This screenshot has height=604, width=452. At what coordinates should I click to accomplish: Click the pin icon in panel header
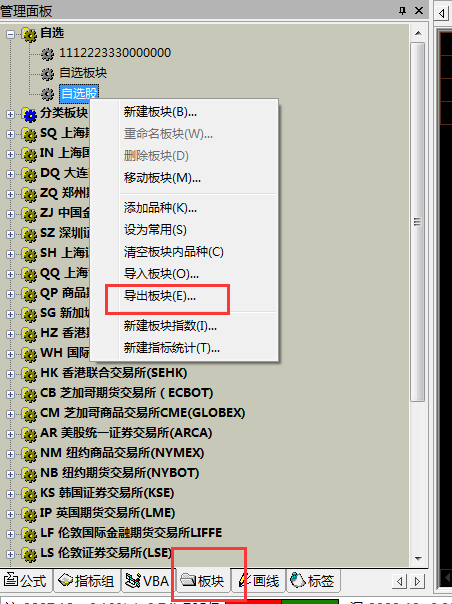[x=402, y=11]
